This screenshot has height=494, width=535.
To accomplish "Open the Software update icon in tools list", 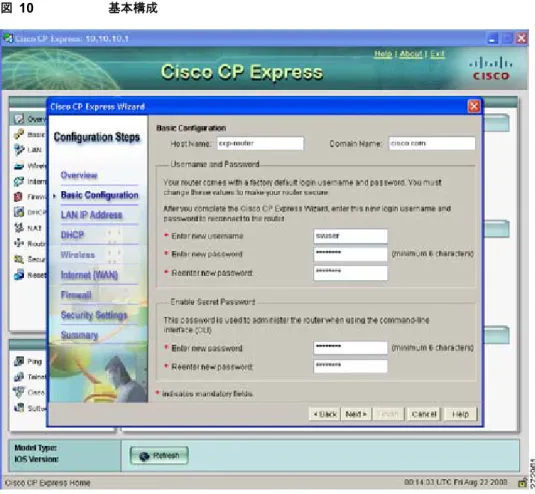I will (x=19, y=408).
